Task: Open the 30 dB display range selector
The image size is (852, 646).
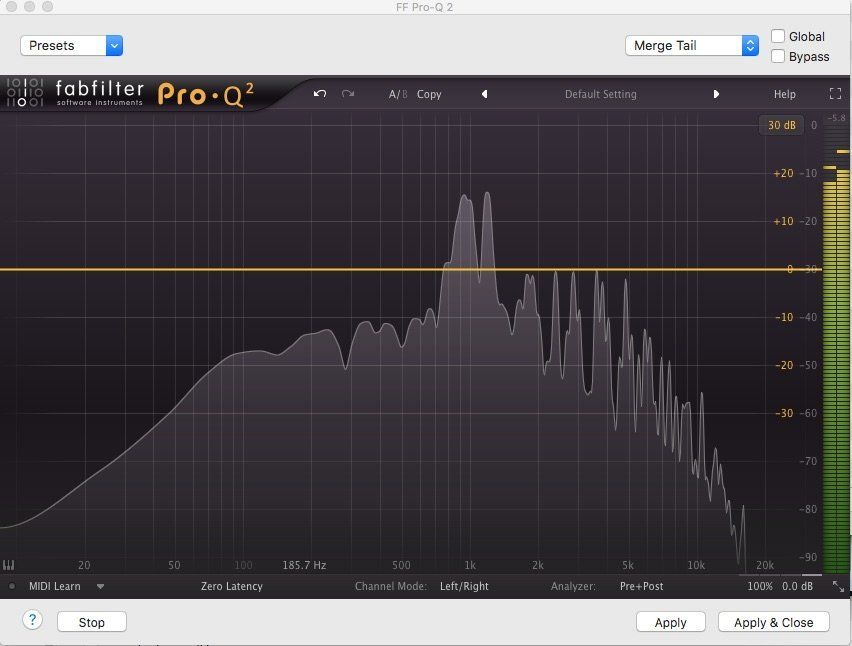Action: tap(781, 125)
